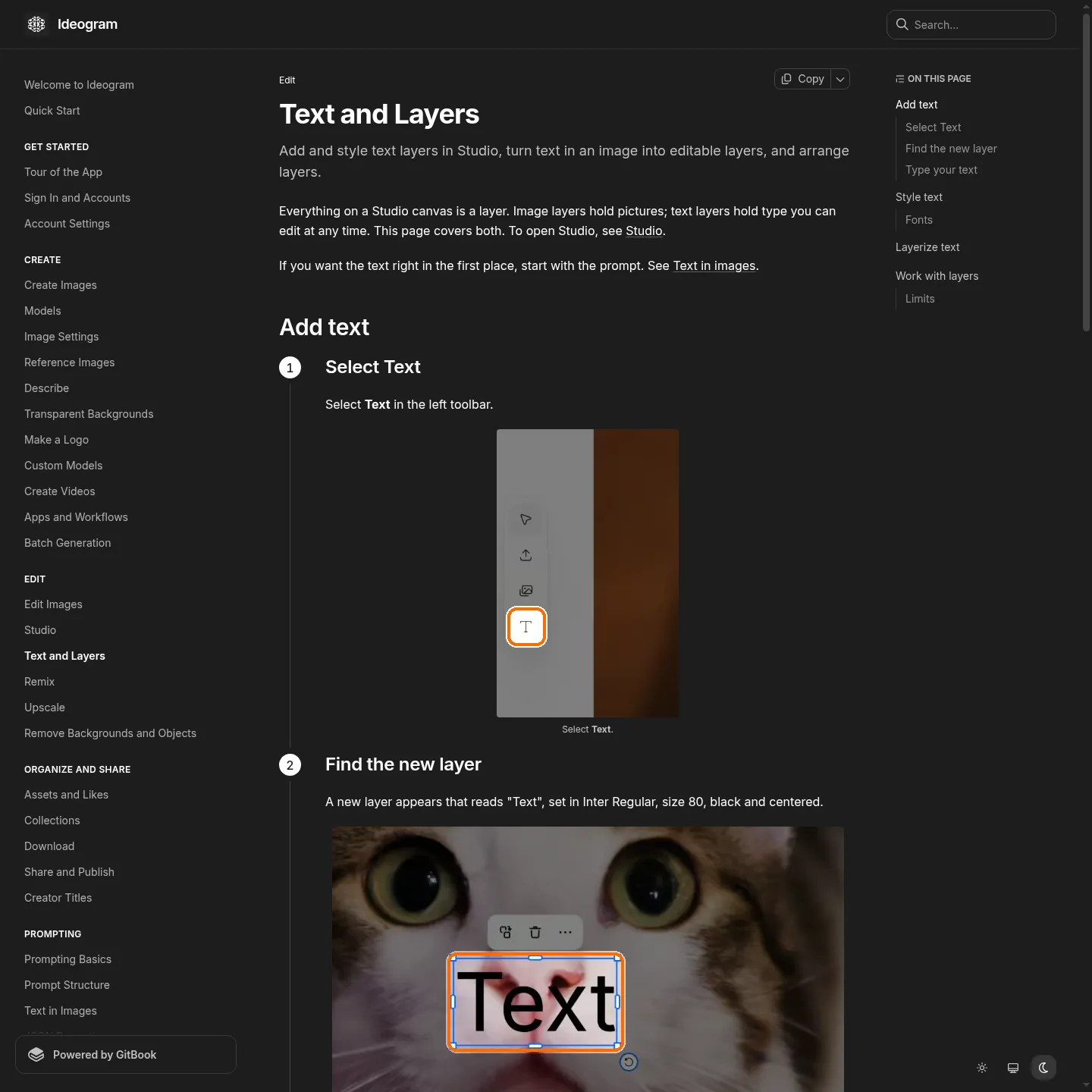Open Remix sidebar page
Image resolution: width=1092 pixels, height=1092 pixels.
point(39,682)
